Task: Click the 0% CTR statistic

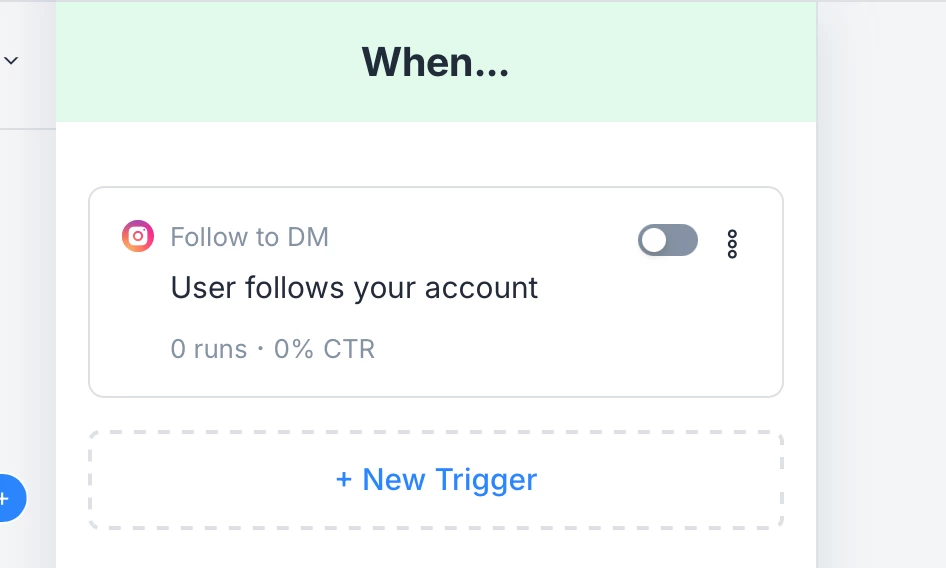Action: [324, 349]
